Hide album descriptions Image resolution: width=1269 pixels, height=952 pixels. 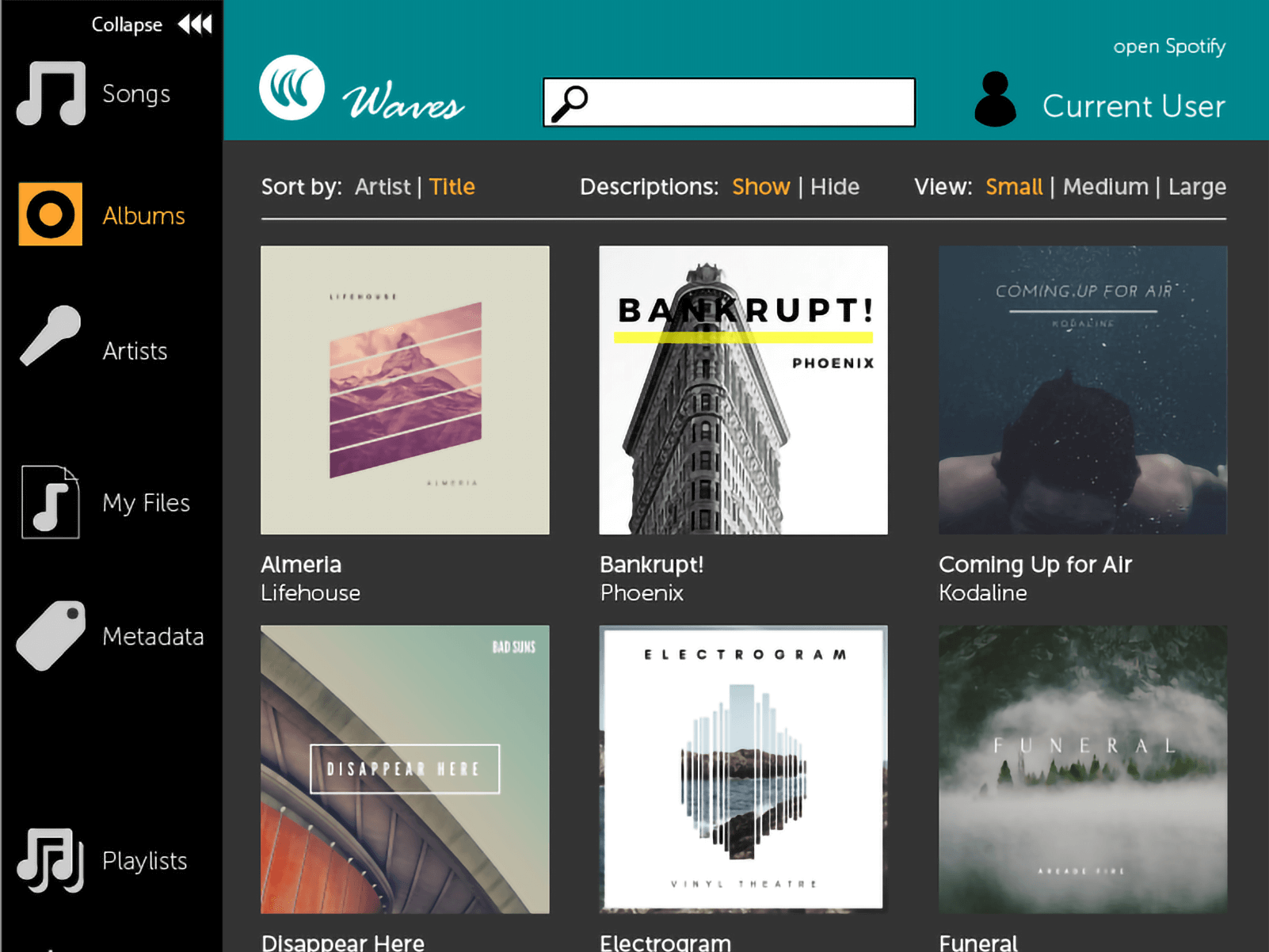tap(834, 187)
